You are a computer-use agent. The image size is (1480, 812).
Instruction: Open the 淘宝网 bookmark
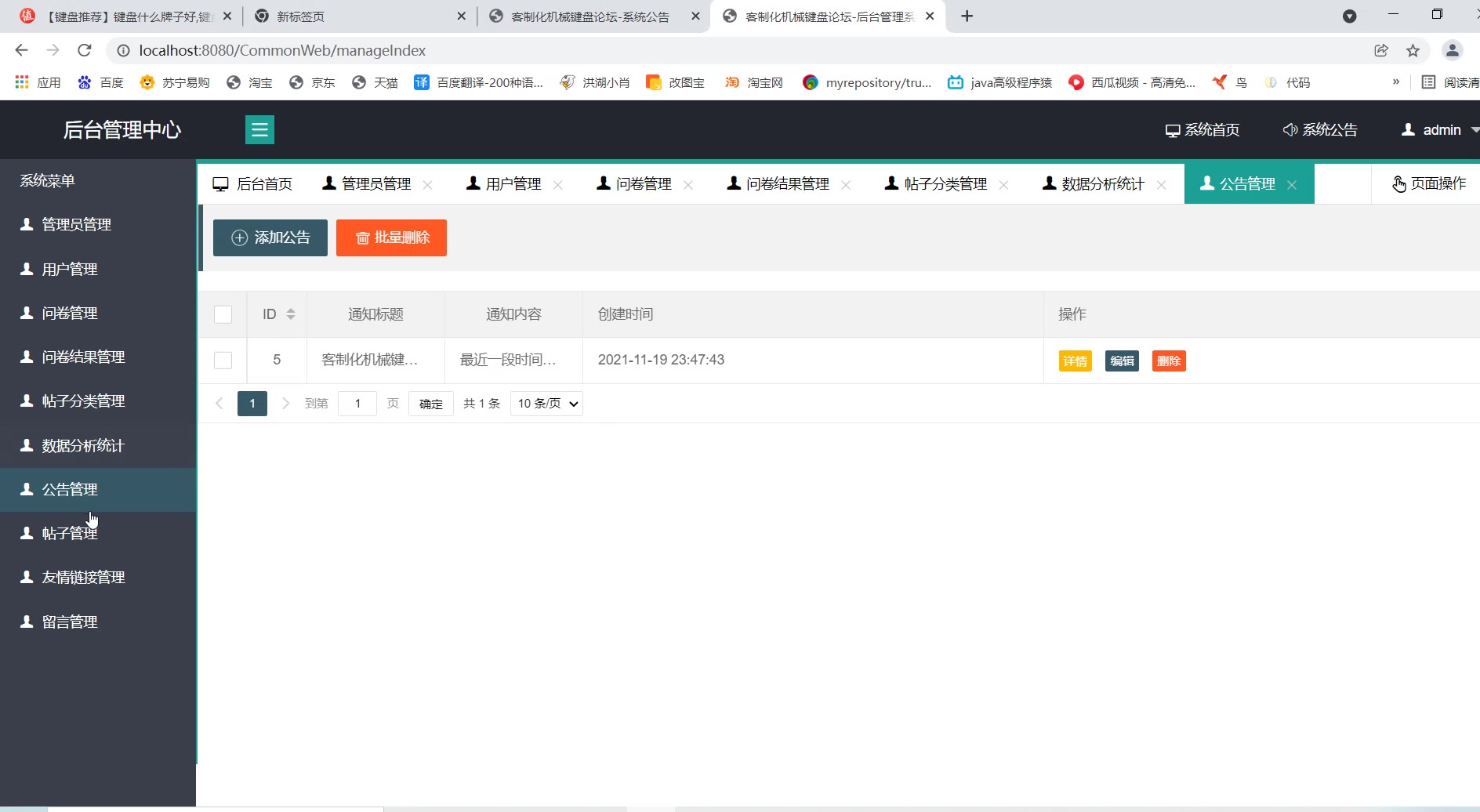tap(754, 82)
